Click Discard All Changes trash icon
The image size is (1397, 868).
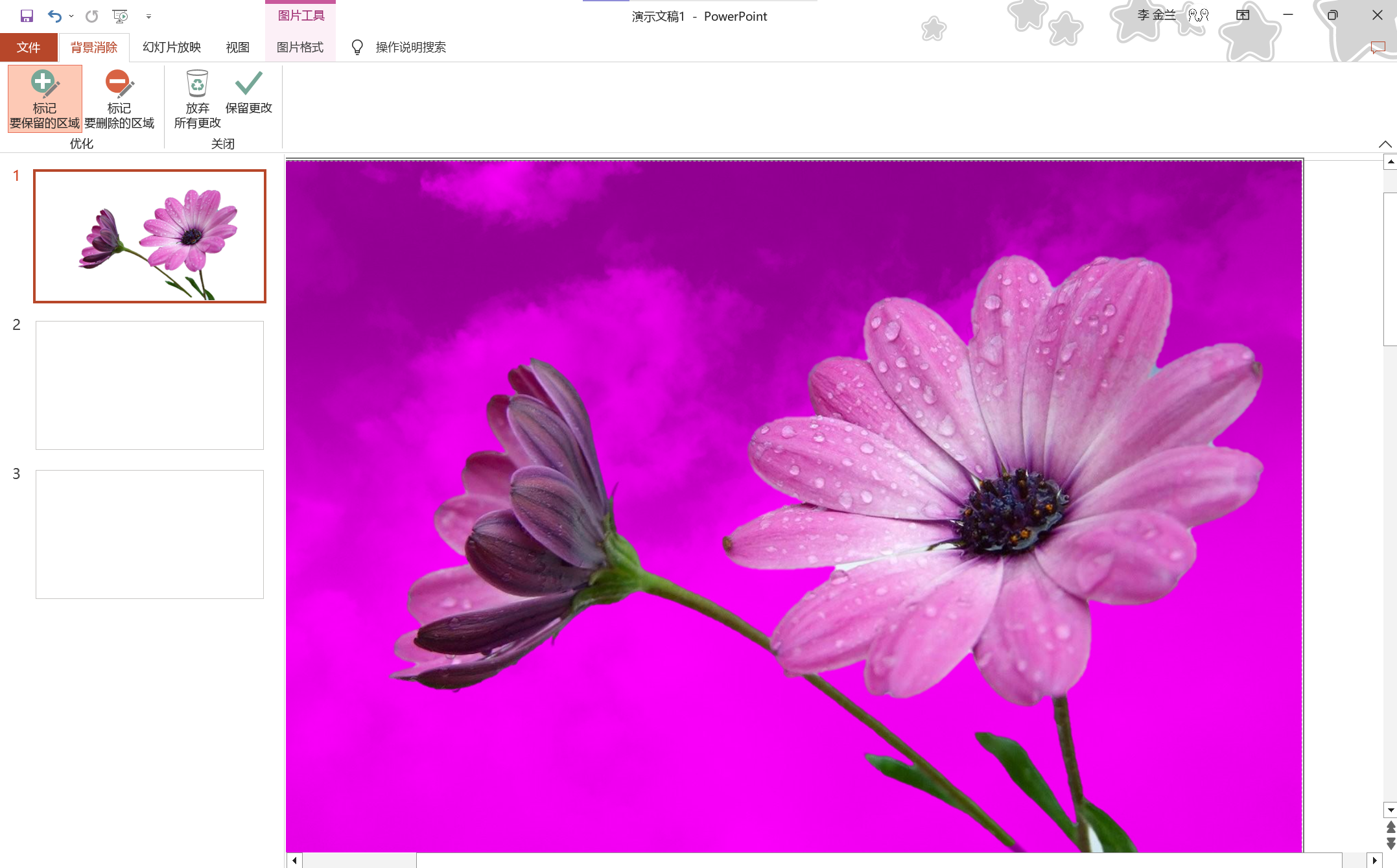tap(197, 84)
